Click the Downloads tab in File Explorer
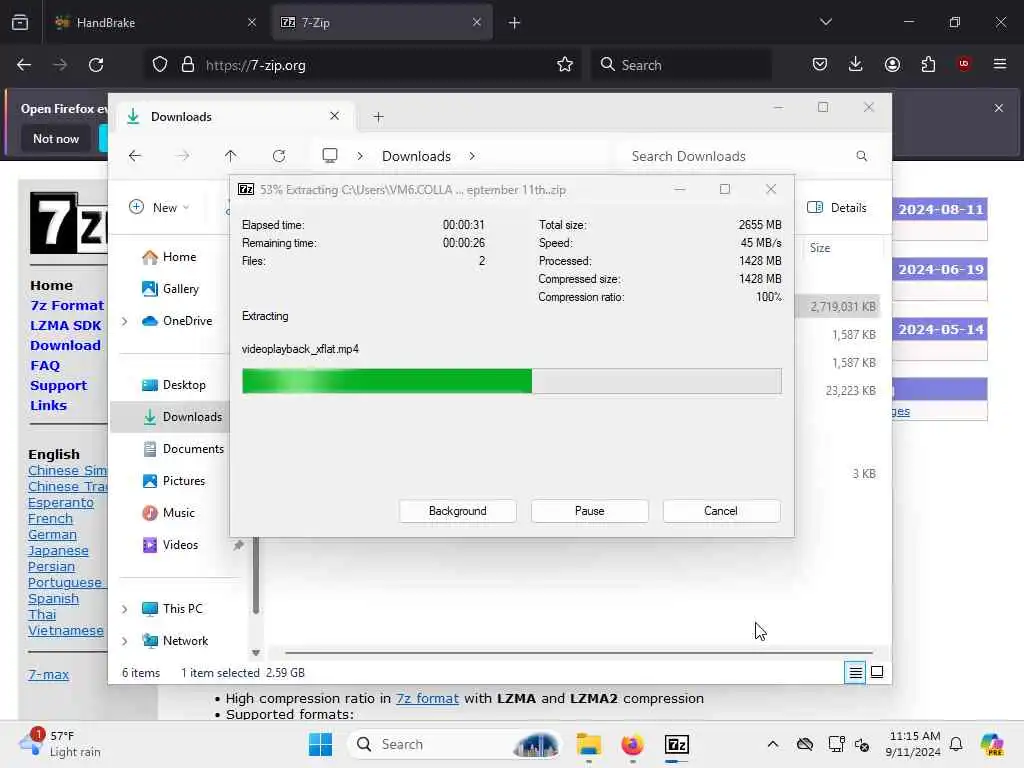The image size is (1024, 768). coord(235,117)
